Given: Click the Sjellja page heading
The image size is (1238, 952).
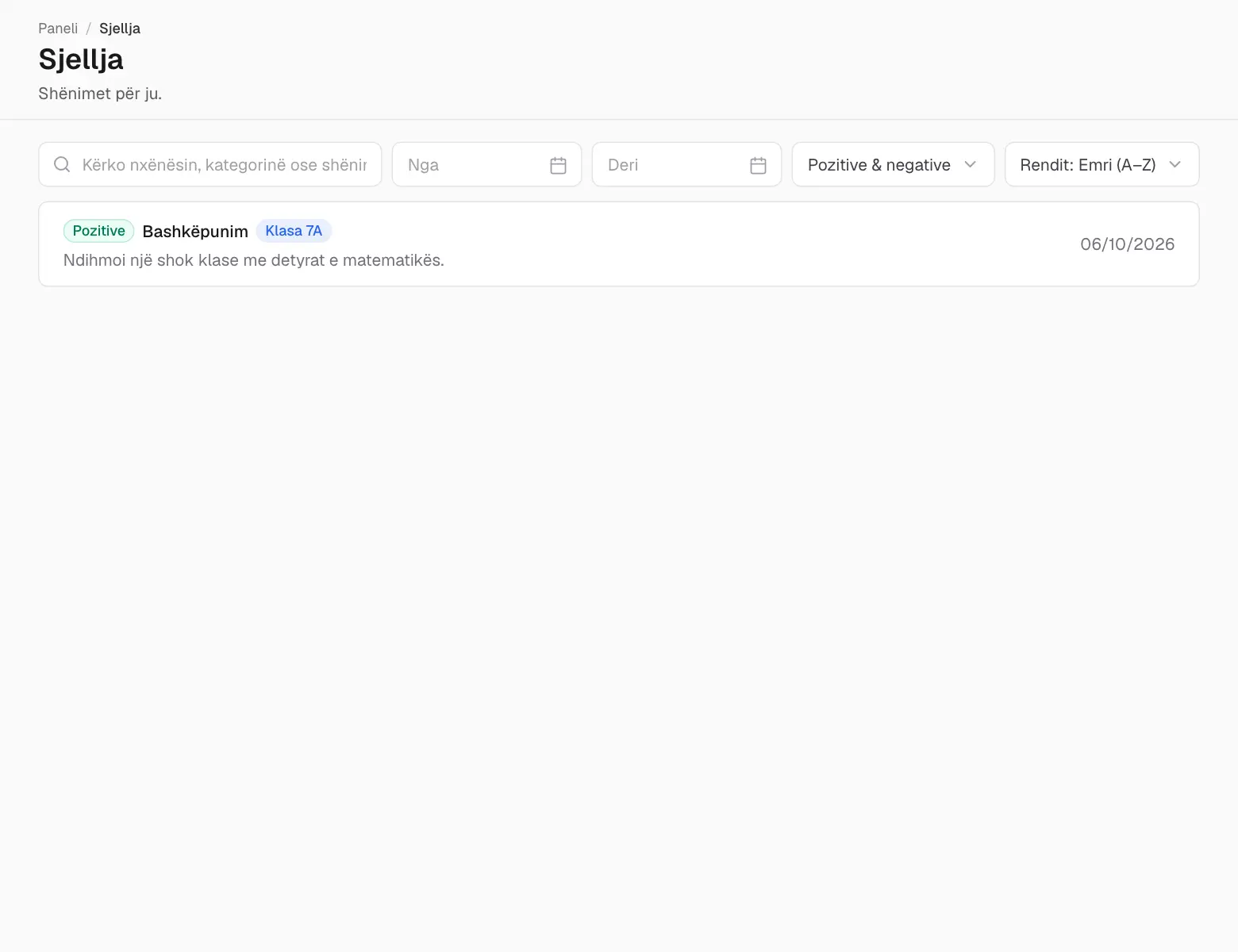Looking at the screenshot, I should point(81,59).
